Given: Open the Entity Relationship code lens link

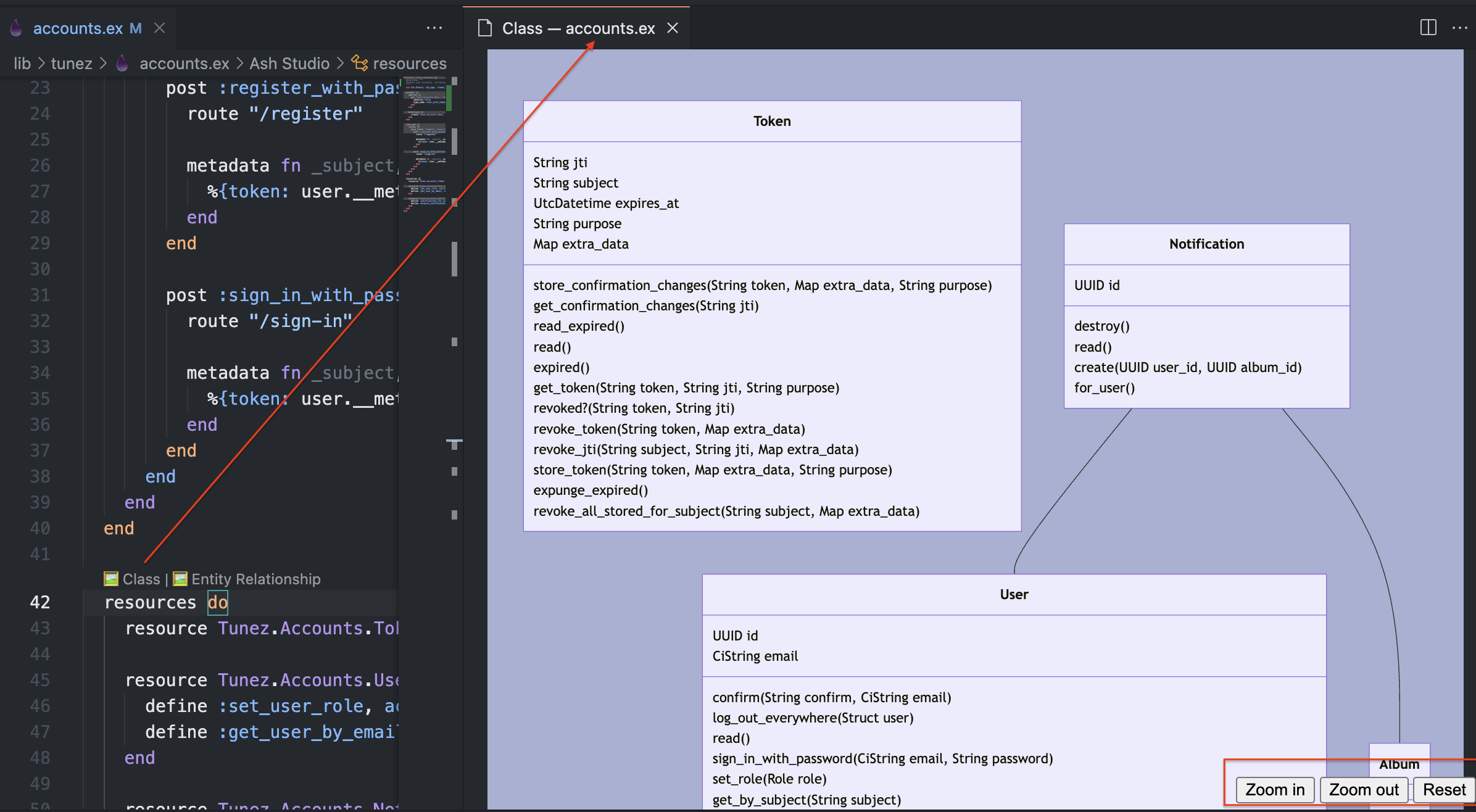Looking at the screenshot, I should (255, 579).
